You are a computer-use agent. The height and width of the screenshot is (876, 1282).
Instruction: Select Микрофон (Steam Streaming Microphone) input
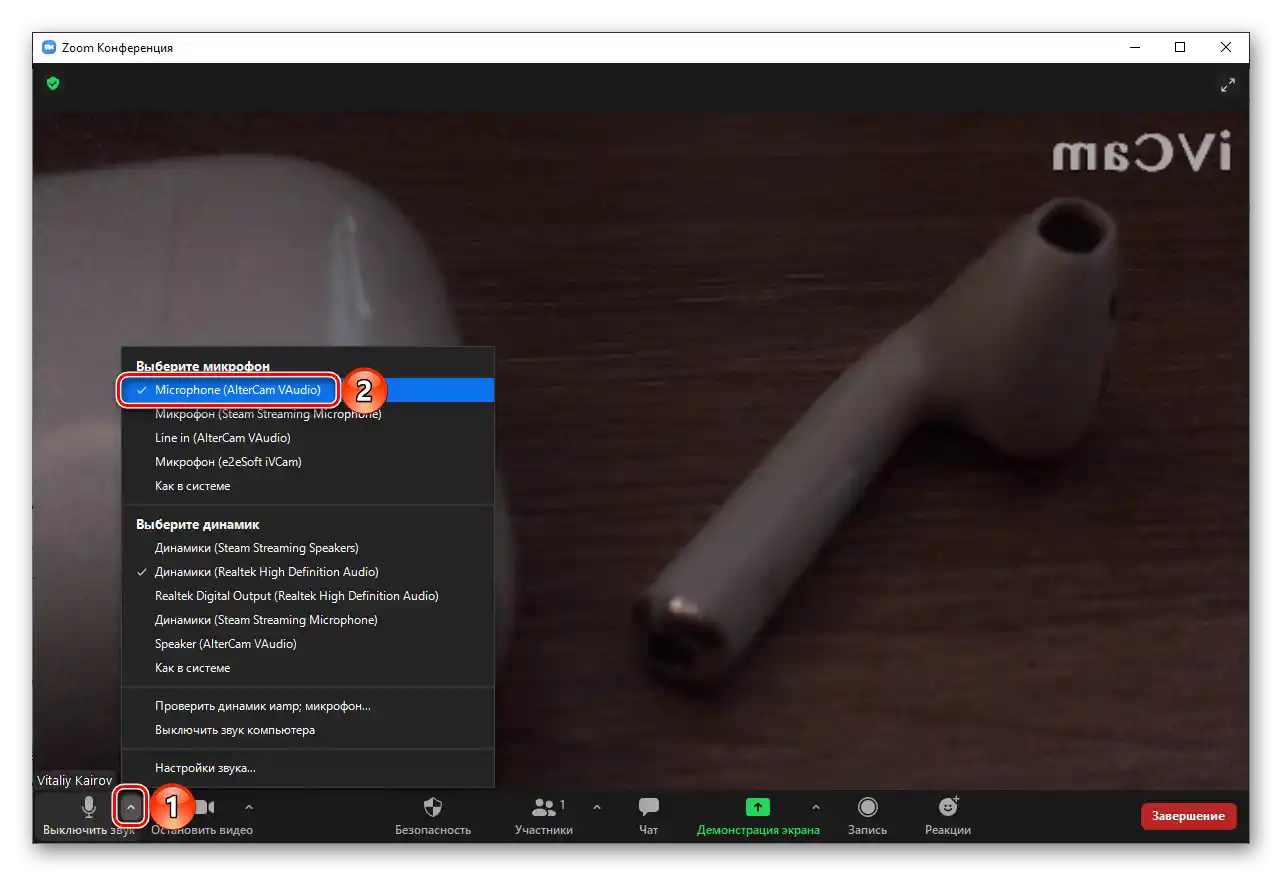click(308, 414)
